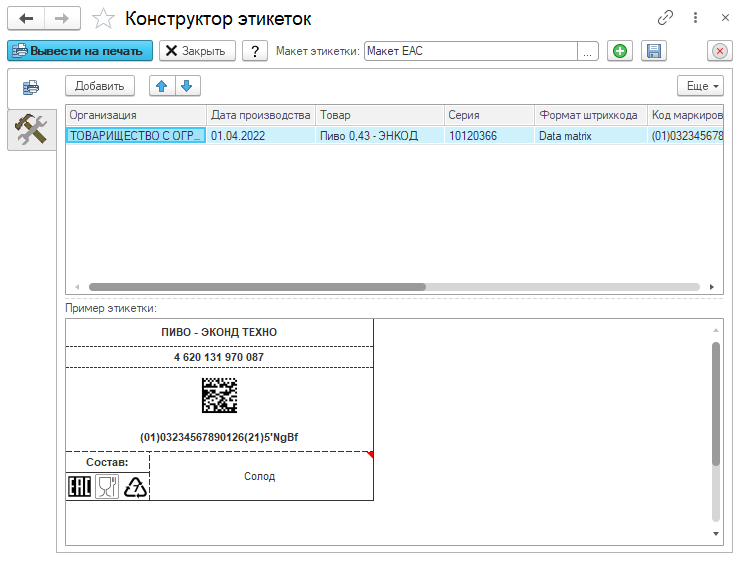Click the back navigation arrow
The height and width of the screenshot is (561, 734).
point(26,18)
